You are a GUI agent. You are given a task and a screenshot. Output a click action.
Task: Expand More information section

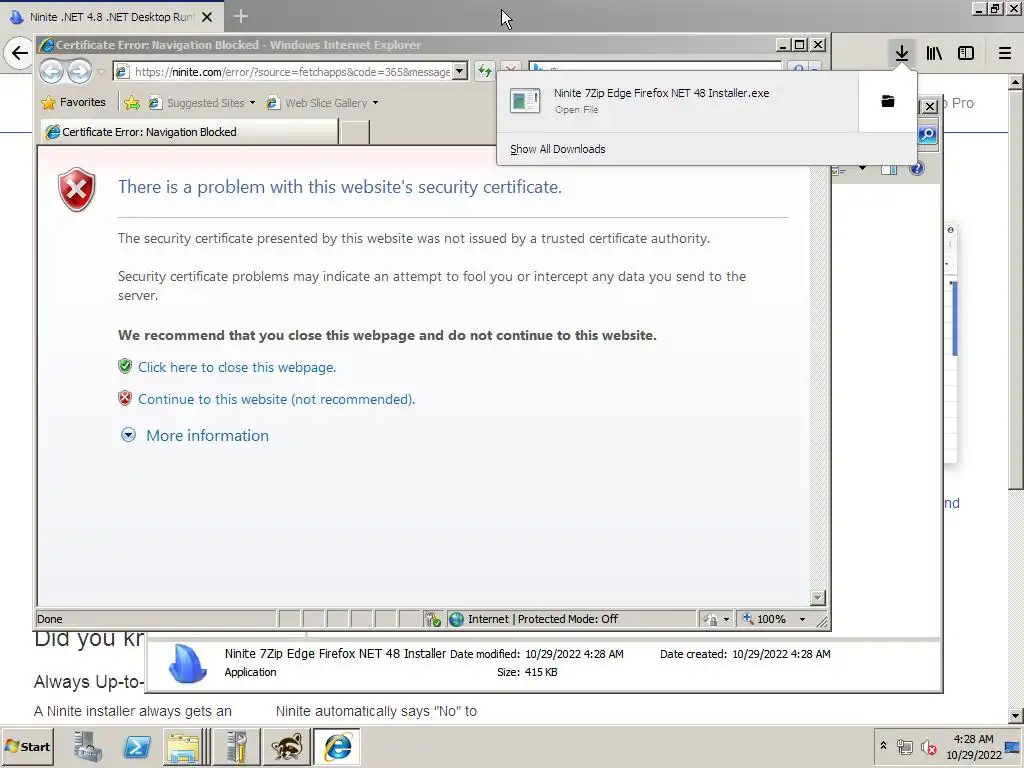click(207, 436)
